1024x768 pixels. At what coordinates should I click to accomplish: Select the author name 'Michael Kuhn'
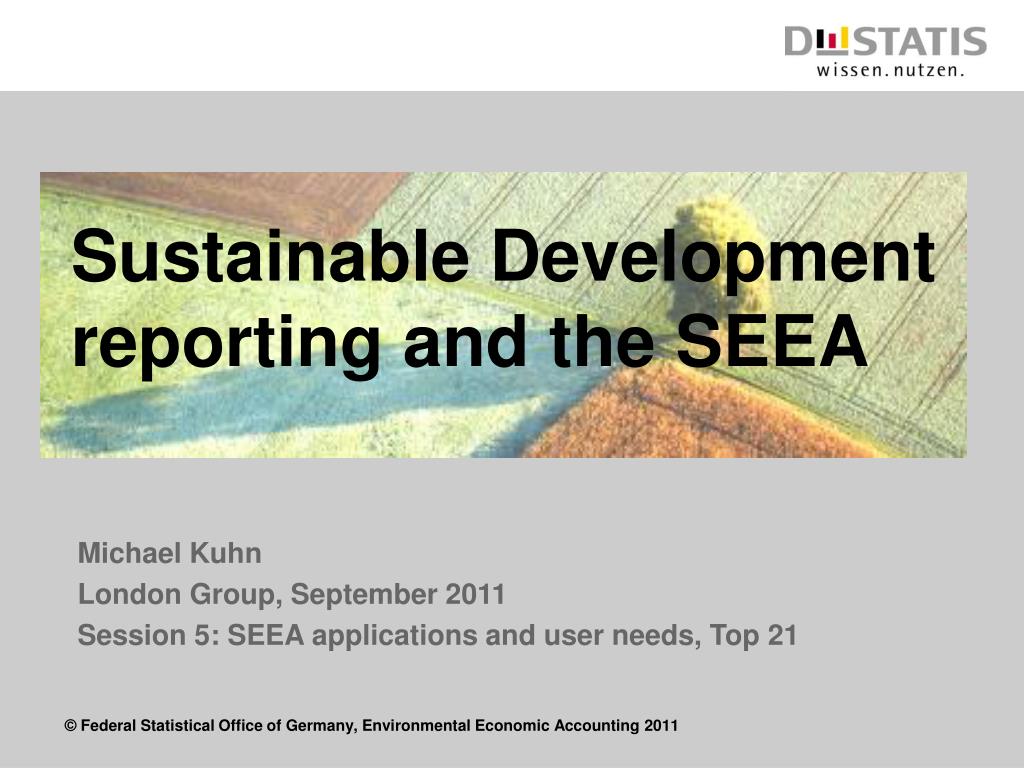(x=170, y=553)
